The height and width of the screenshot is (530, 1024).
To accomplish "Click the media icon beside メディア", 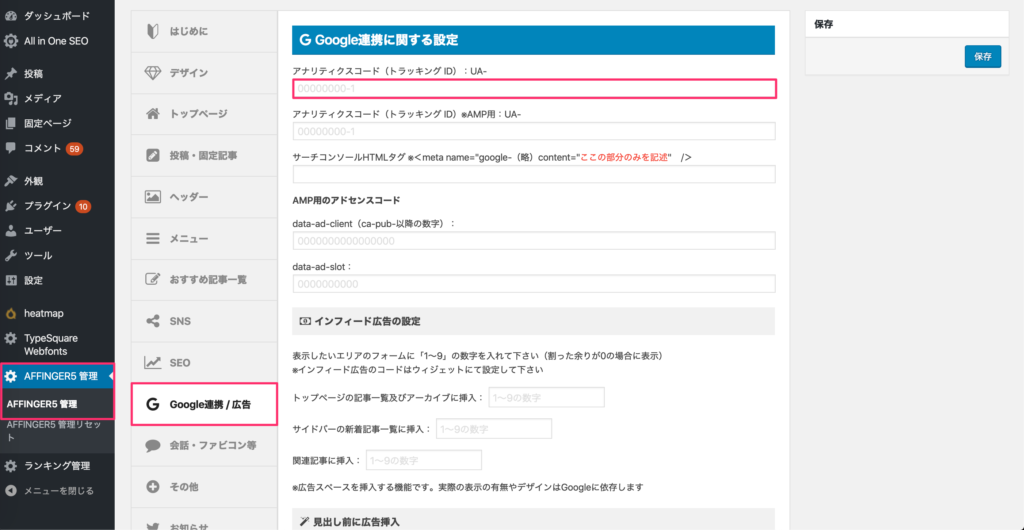I will click(10, 99).
